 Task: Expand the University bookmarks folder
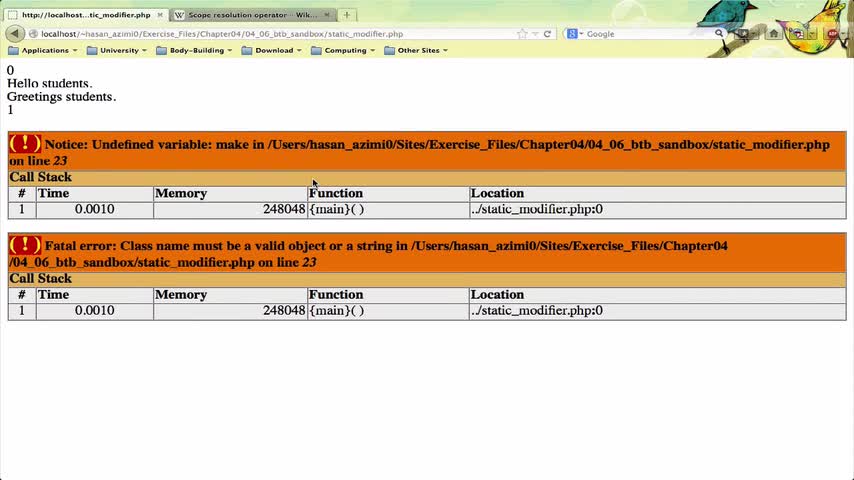point(117,50)
